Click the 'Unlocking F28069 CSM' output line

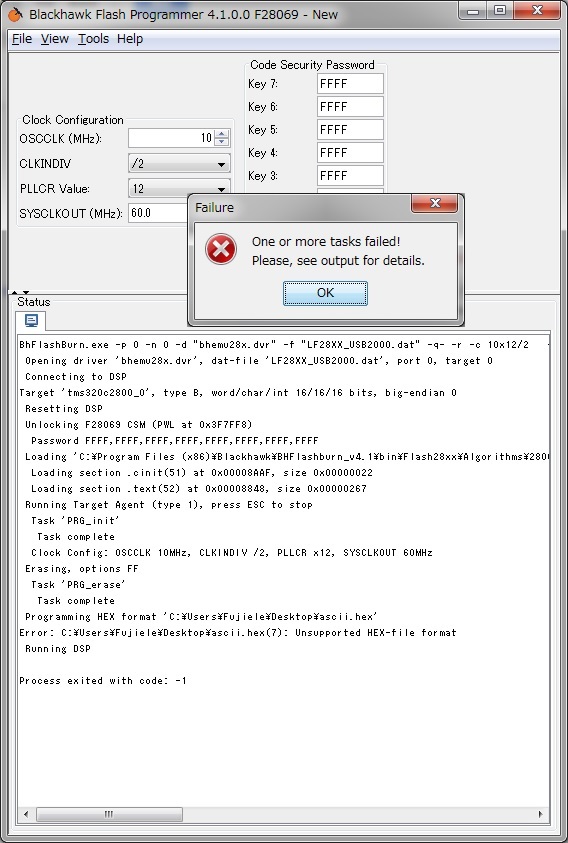click(x=139, y=425)
